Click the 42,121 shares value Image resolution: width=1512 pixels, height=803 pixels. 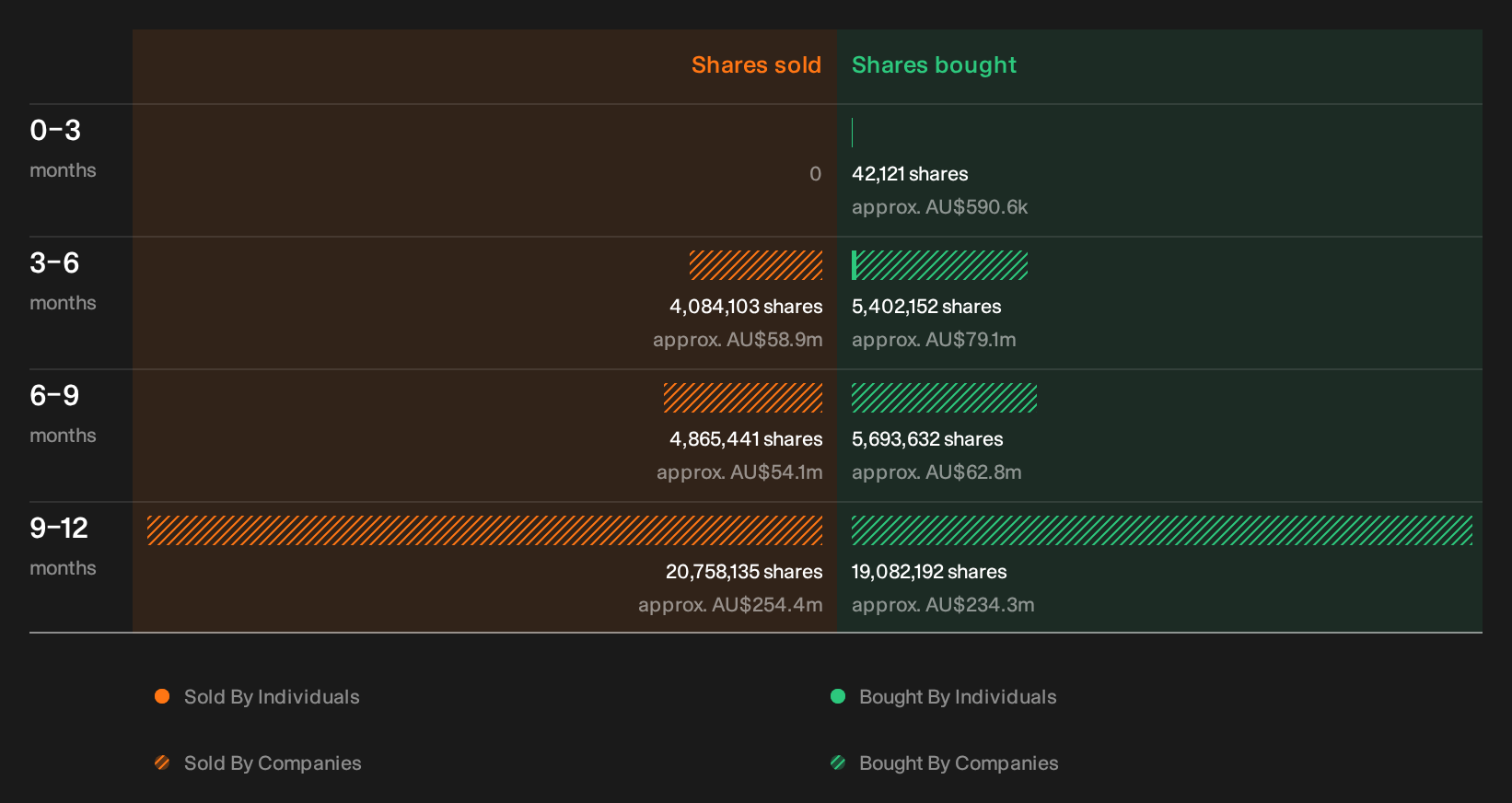[910, 174]
